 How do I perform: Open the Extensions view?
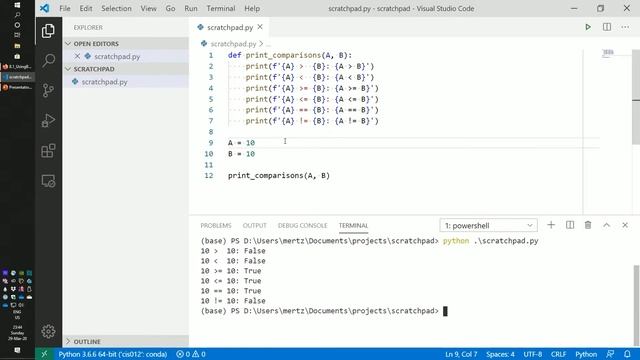(x=48, y=151)
